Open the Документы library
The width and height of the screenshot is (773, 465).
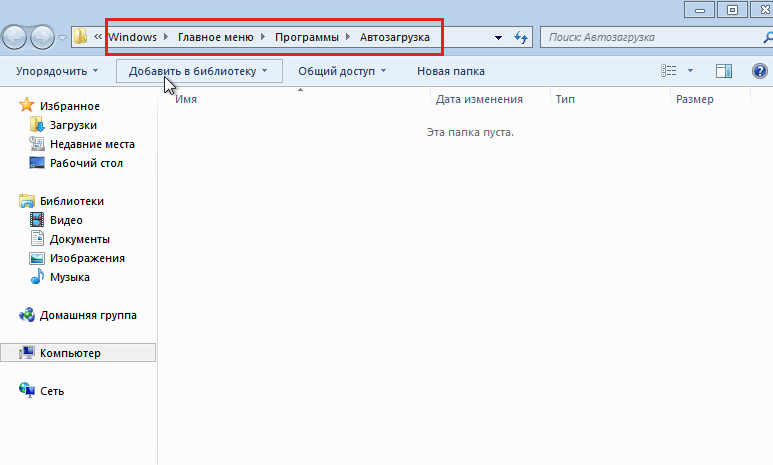point(80,240)
